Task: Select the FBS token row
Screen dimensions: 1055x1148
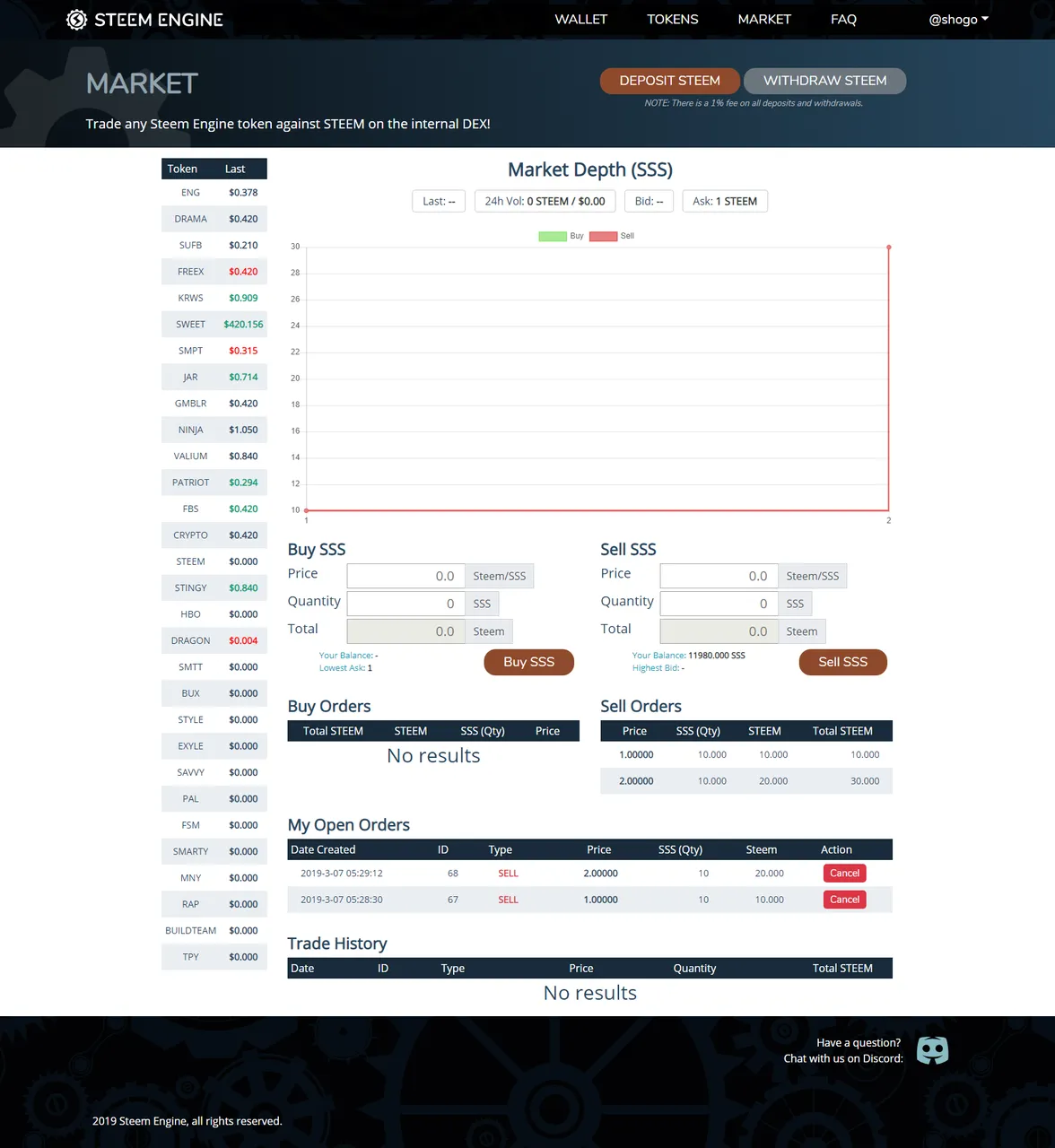Action: click(x=214, y=509)
